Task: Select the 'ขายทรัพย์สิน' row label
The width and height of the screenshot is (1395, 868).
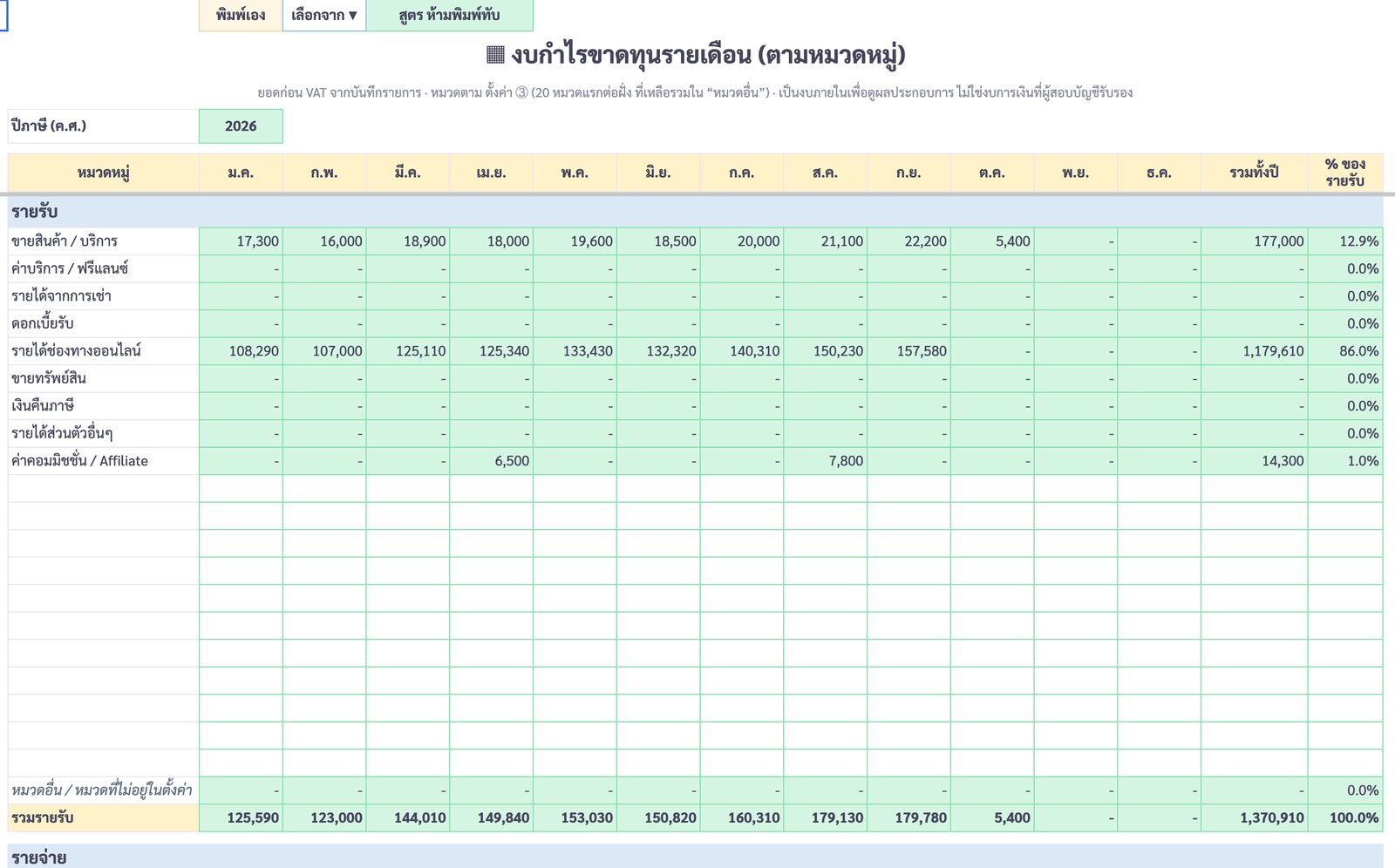Action: pos(104,378)
